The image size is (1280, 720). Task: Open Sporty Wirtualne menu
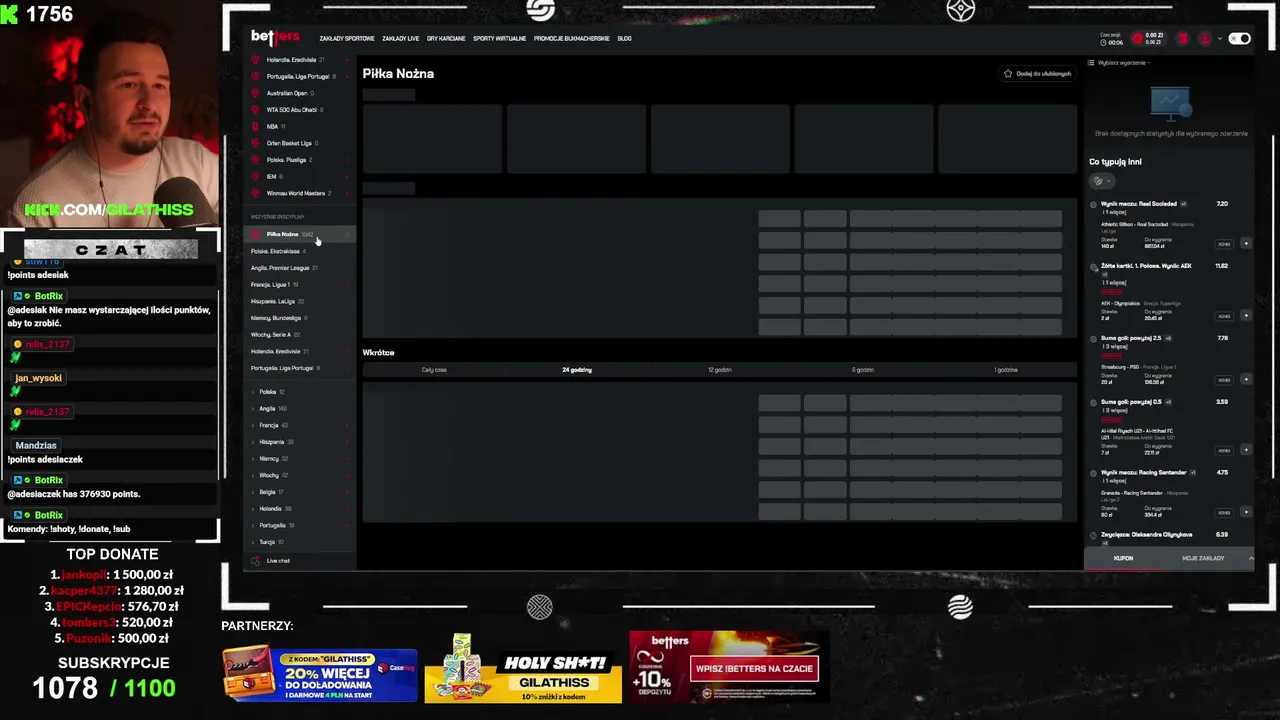(499, 39)
